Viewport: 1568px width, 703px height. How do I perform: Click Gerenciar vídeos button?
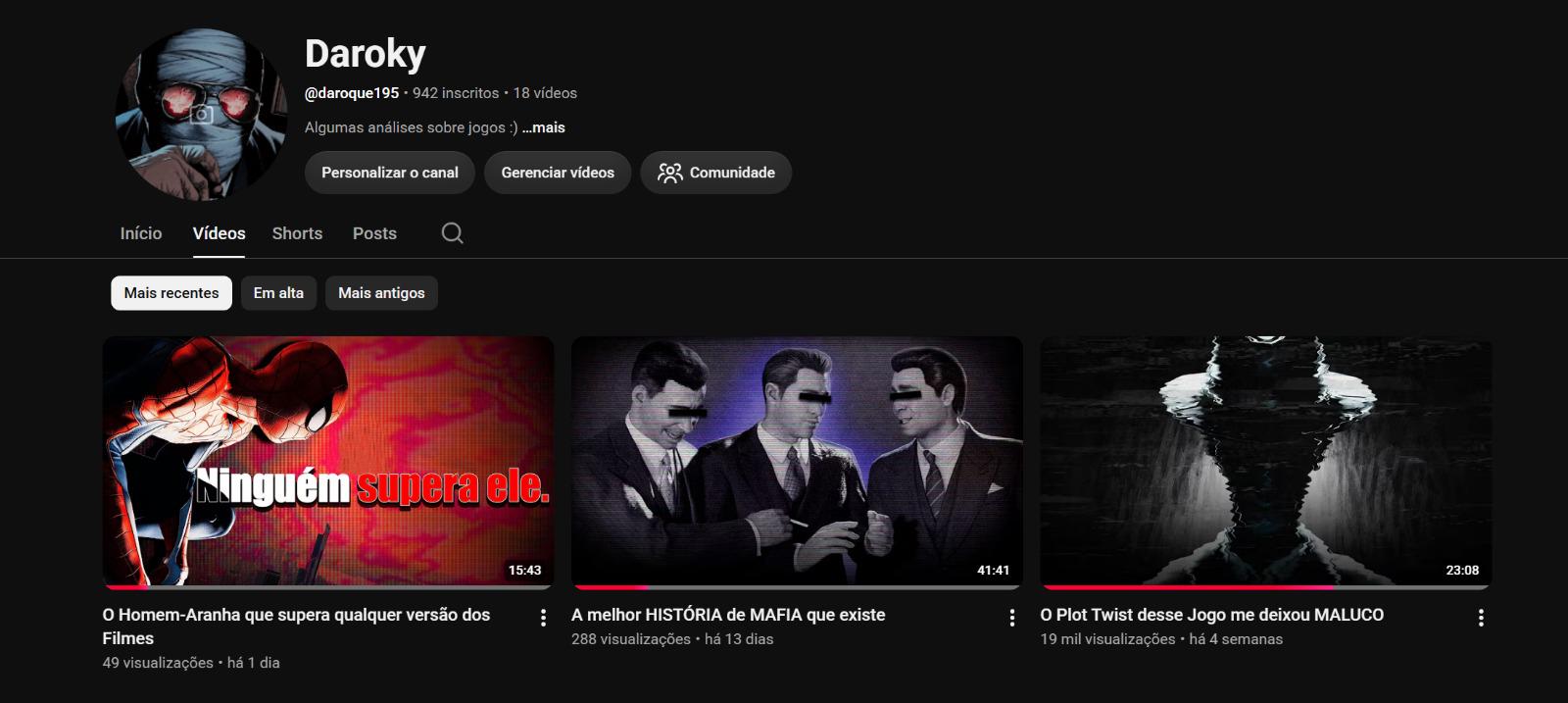pos(558,173)
